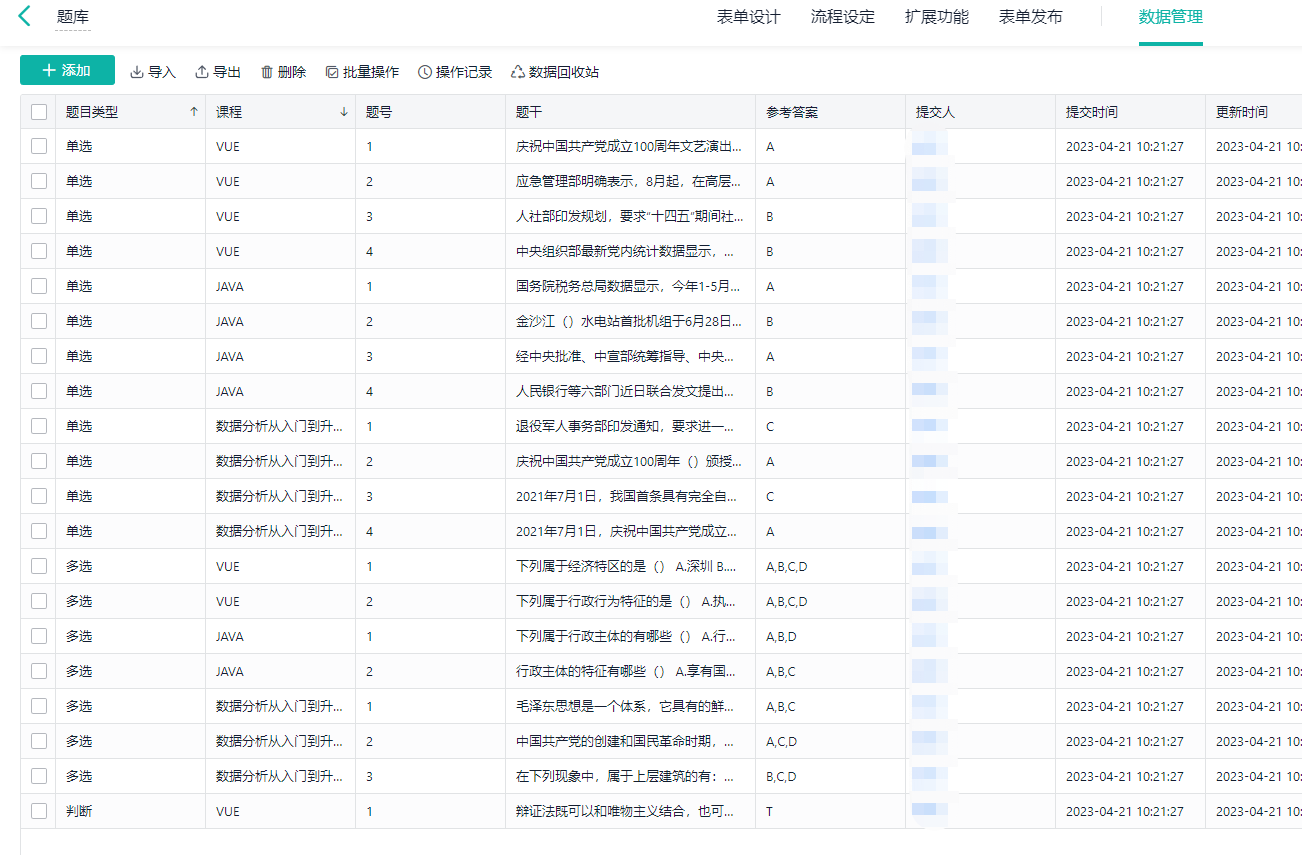Switch to the 表单设计 tab
The image size is (1302, 855).
coord(748,17)
